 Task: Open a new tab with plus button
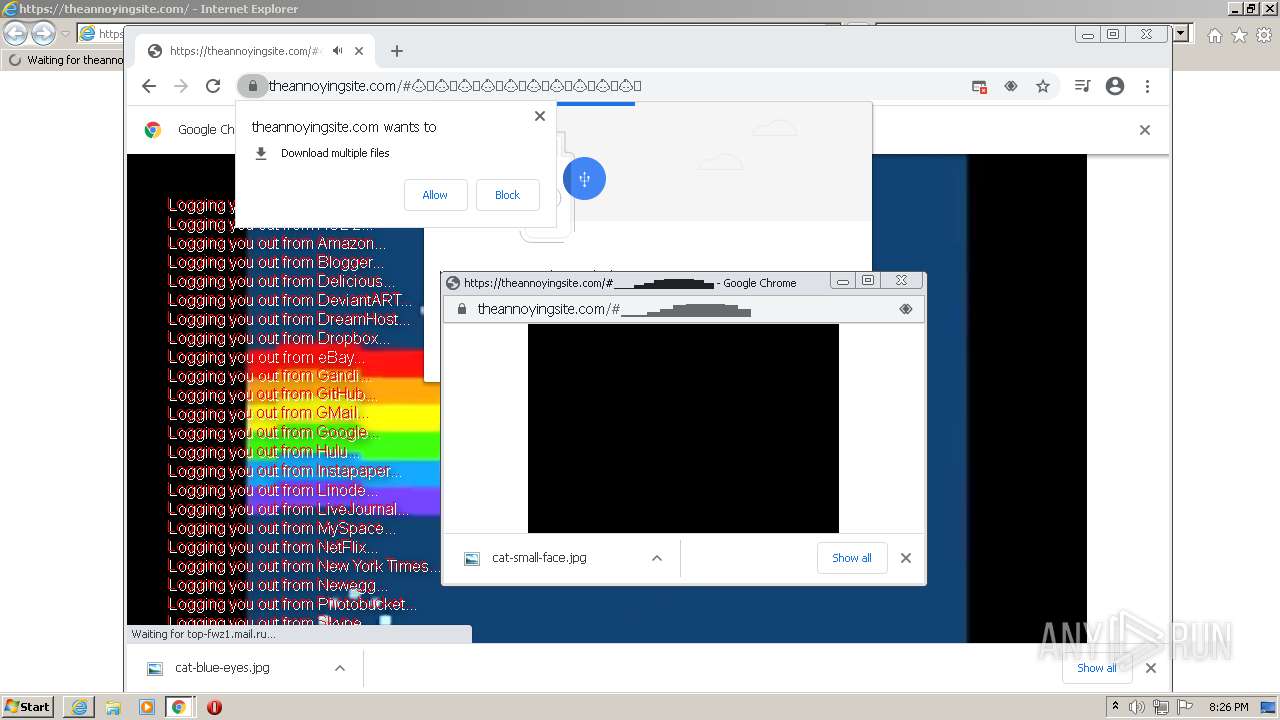397,51
